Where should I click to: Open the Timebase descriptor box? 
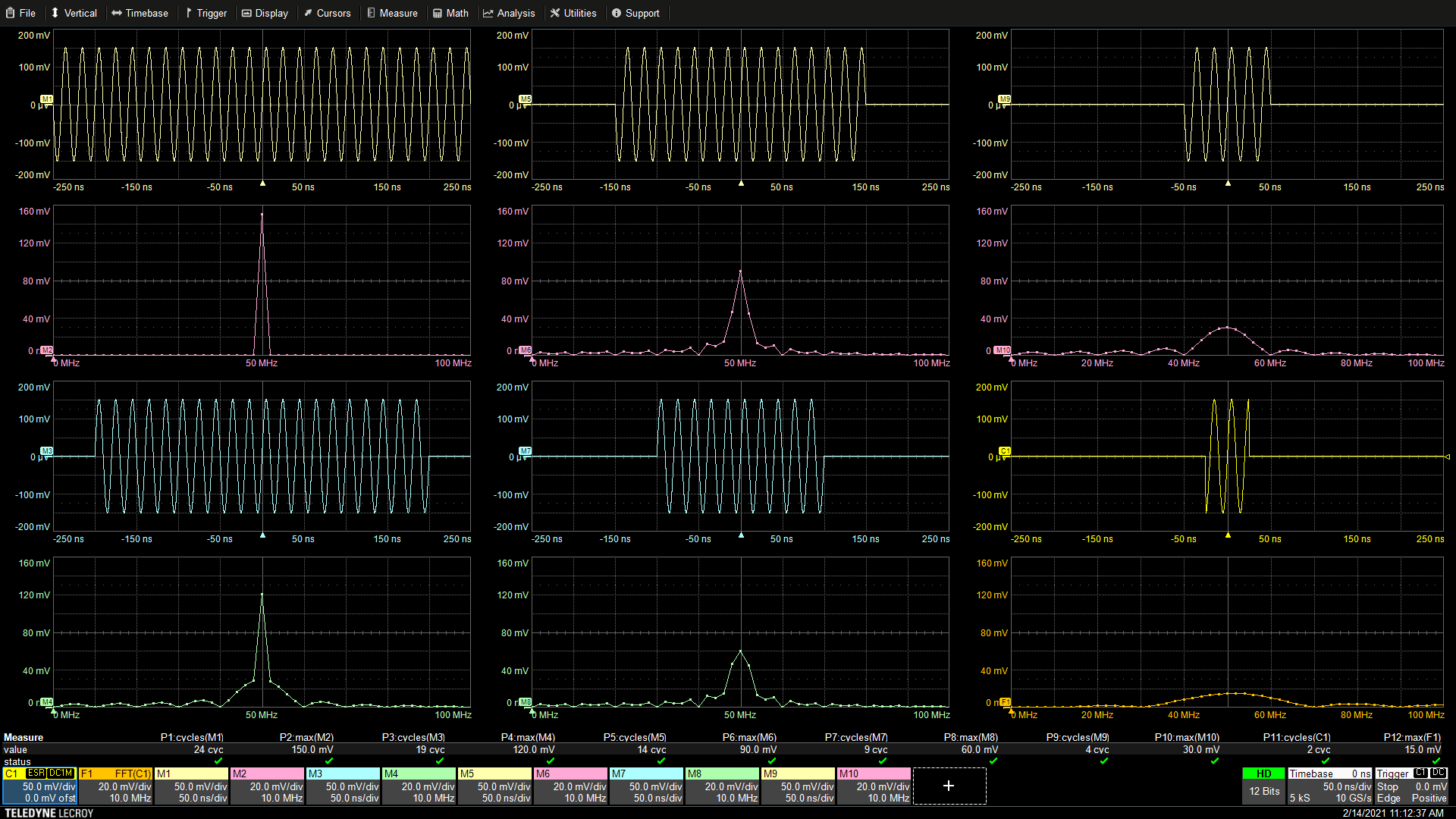tap(1329, 786)
